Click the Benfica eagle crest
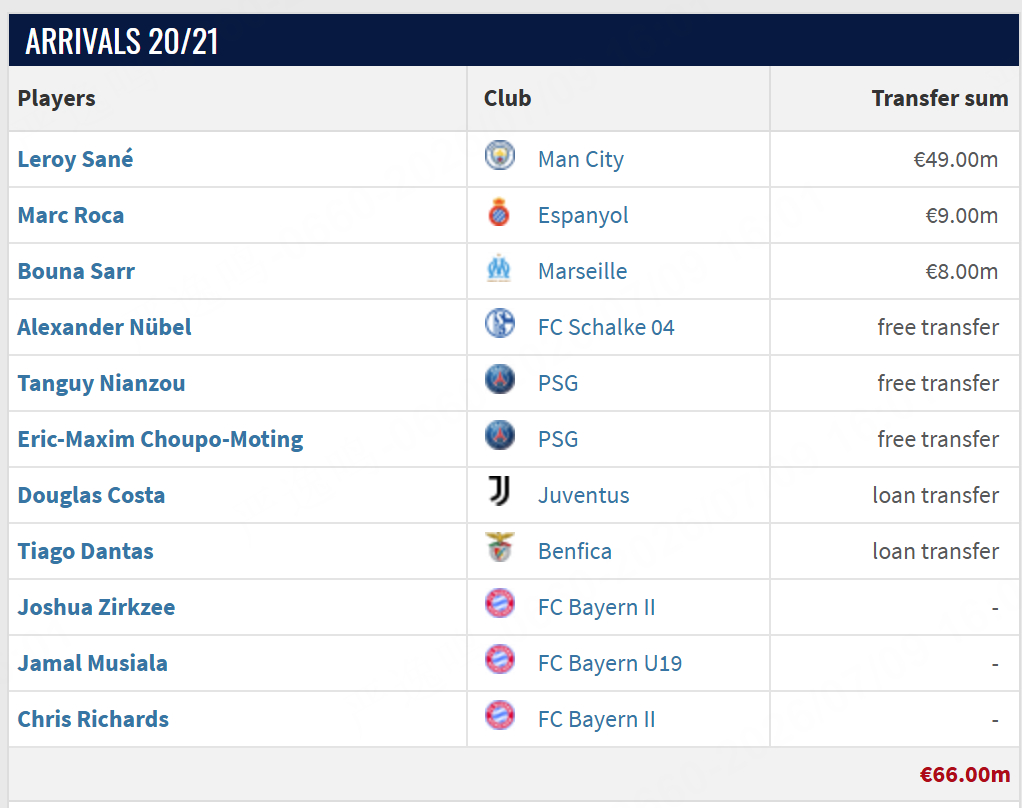The image size is (1022, 808). tap(500, 547)
